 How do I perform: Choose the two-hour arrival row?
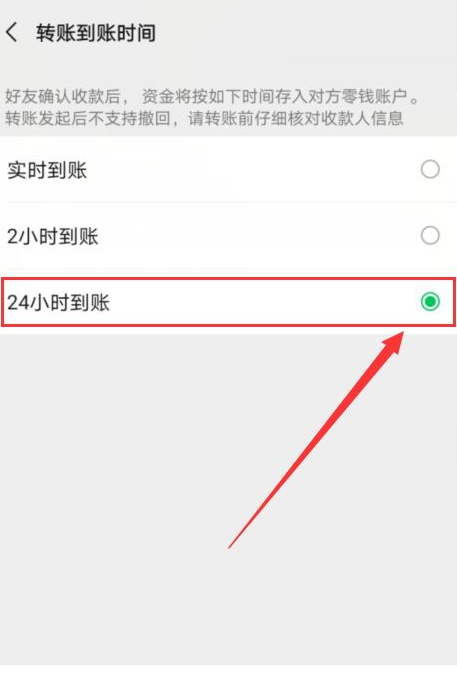[x=228, y=236]
